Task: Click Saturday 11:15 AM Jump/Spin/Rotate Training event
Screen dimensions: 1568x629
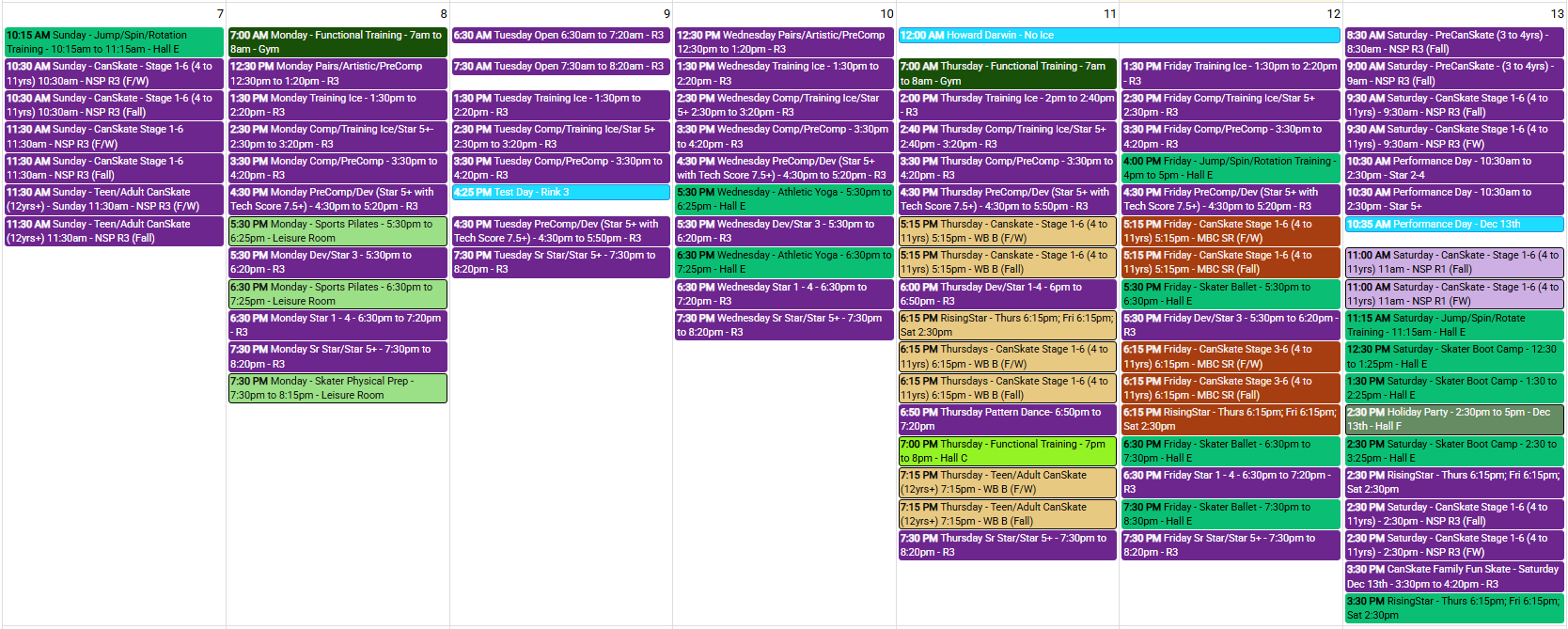Action: (1454, 325)
